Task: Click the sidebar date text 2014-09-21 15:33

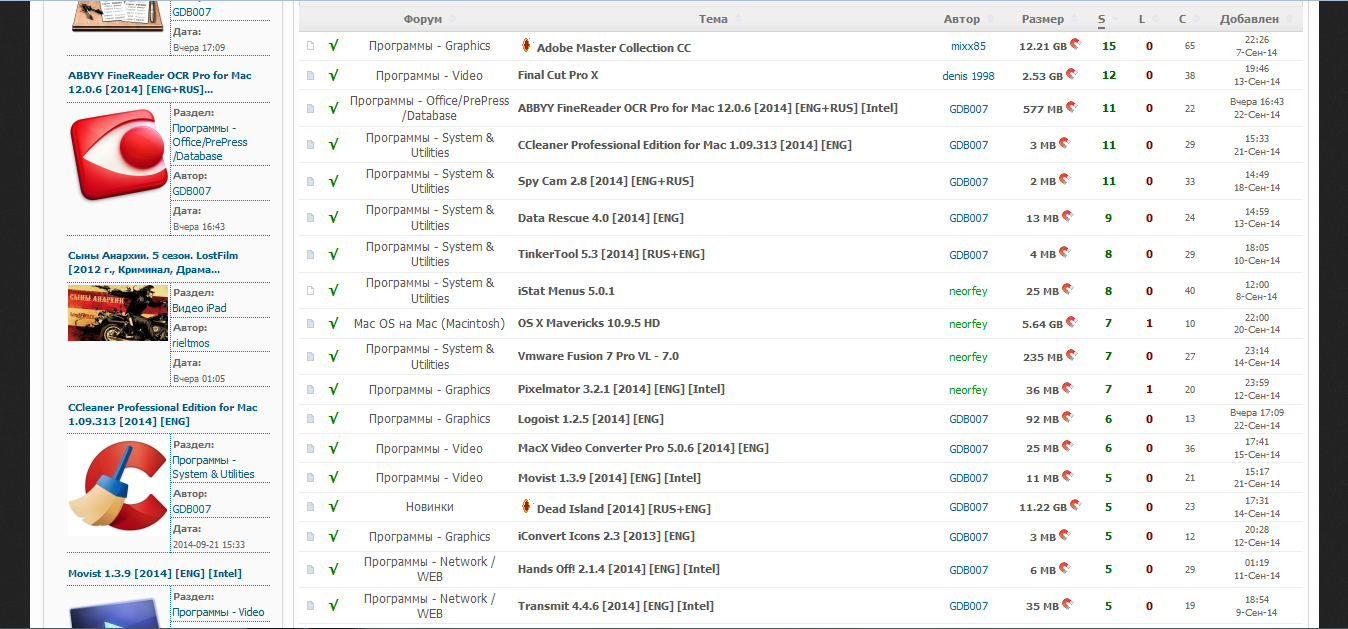Action: click(209, 545)
